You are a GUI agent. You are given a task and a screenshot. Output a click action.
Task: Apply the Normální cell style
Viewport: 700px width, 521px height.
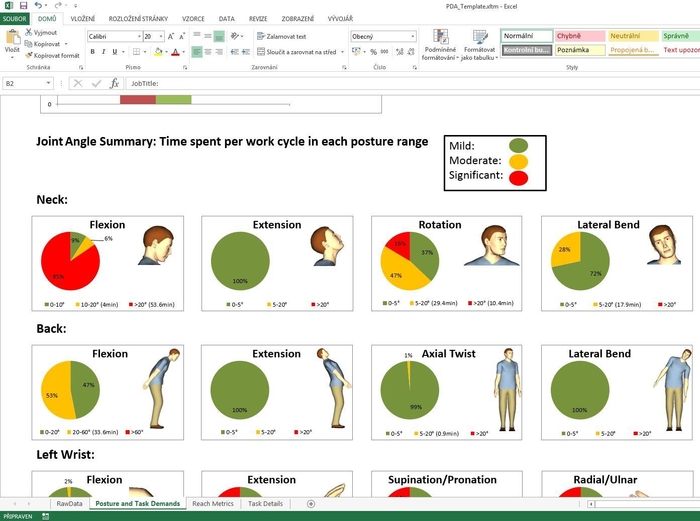tap(527, 36)
